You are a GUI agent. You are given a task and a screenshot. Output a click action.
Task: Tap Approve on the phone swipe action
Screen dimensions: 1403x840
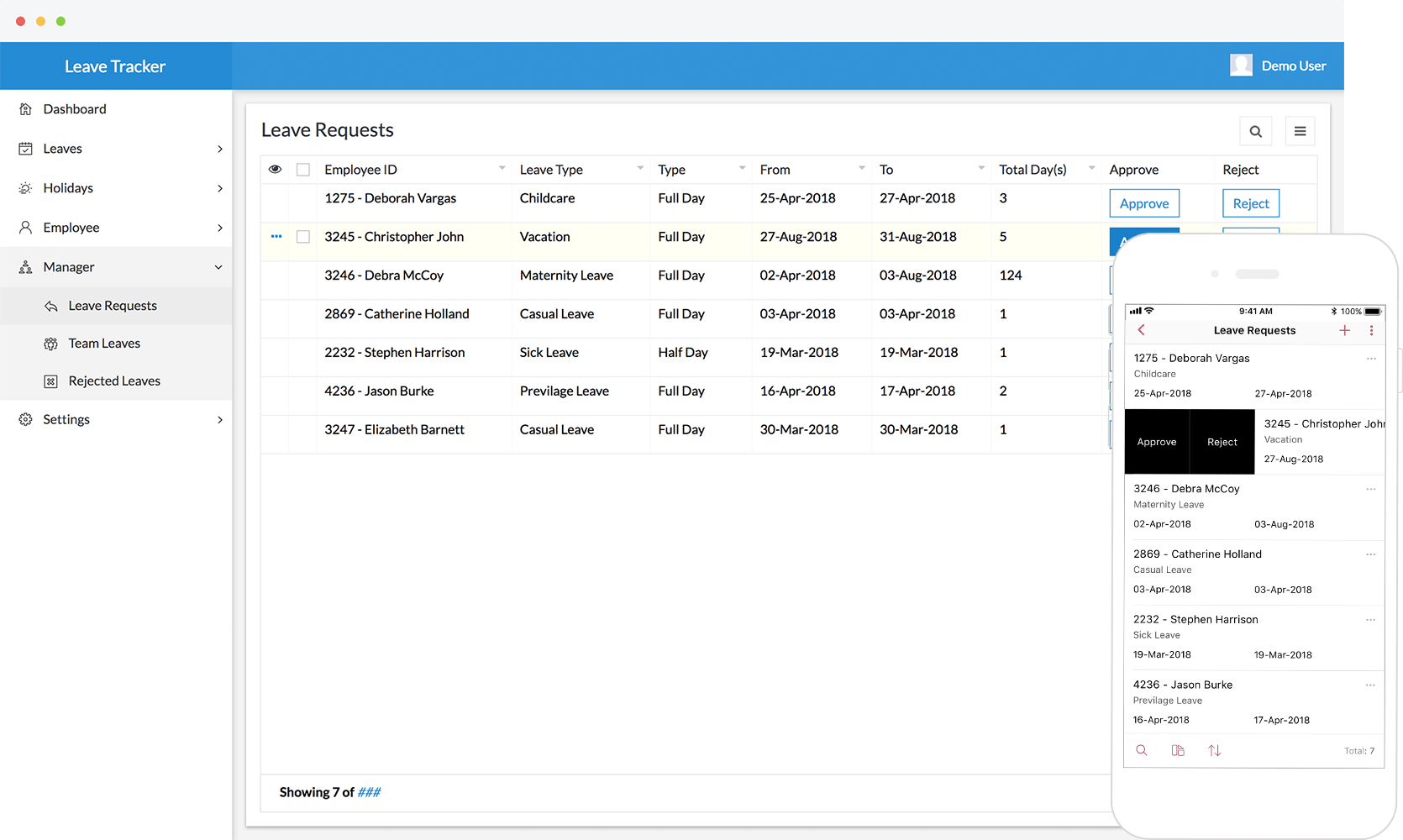click(x=1157, y=442)
